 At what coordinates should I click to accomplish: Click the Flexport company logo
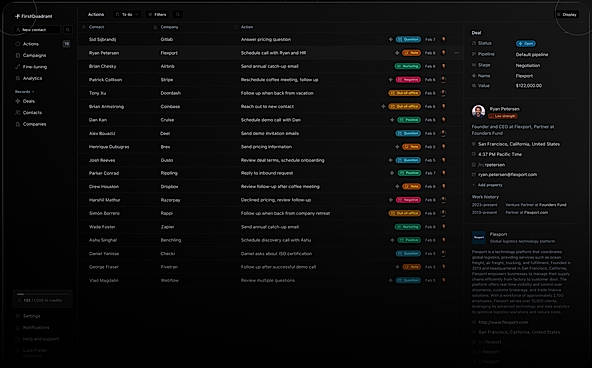(479, 237)
